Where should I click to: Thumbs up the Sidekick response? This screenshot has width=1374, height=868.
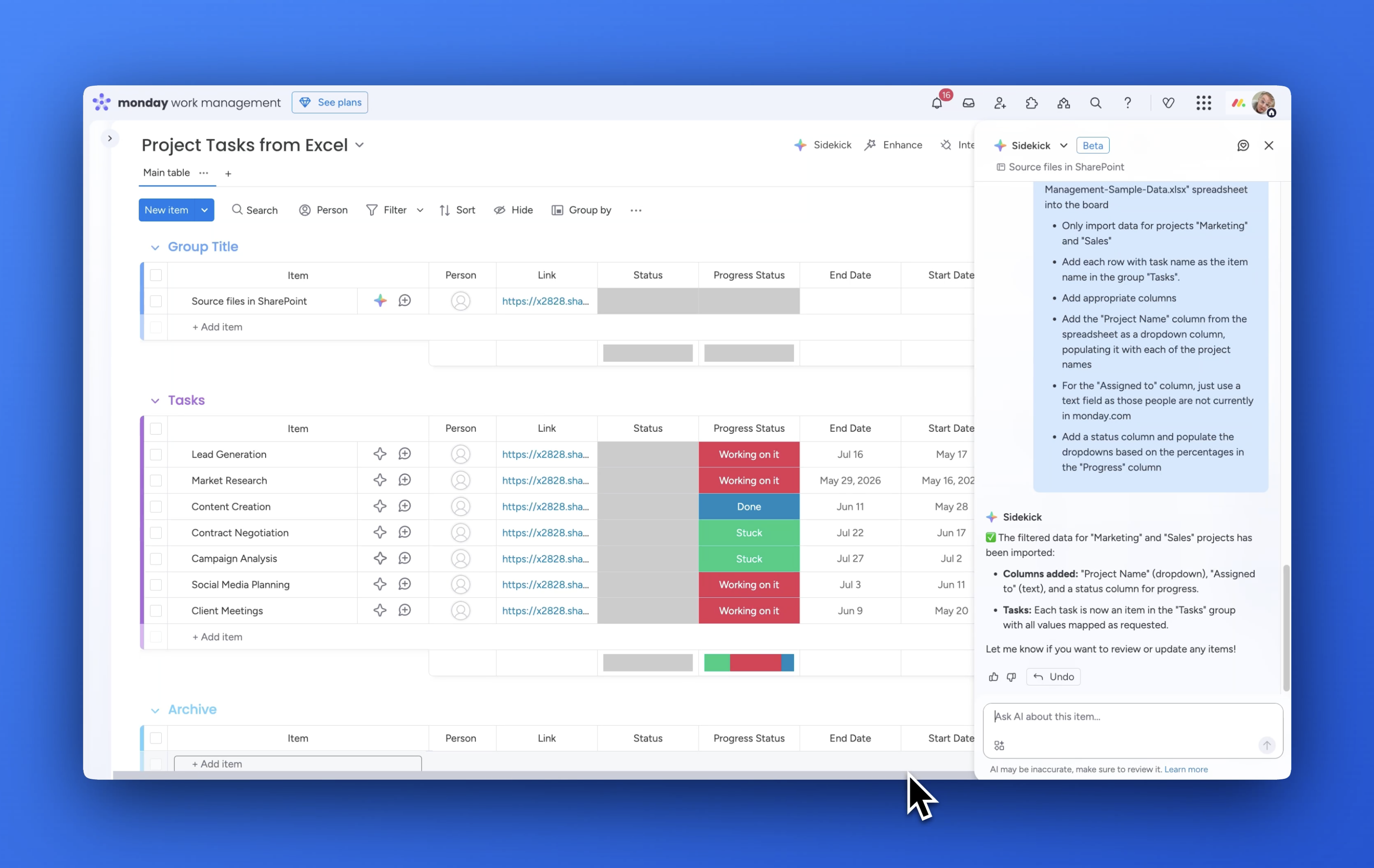pos(993,677)
